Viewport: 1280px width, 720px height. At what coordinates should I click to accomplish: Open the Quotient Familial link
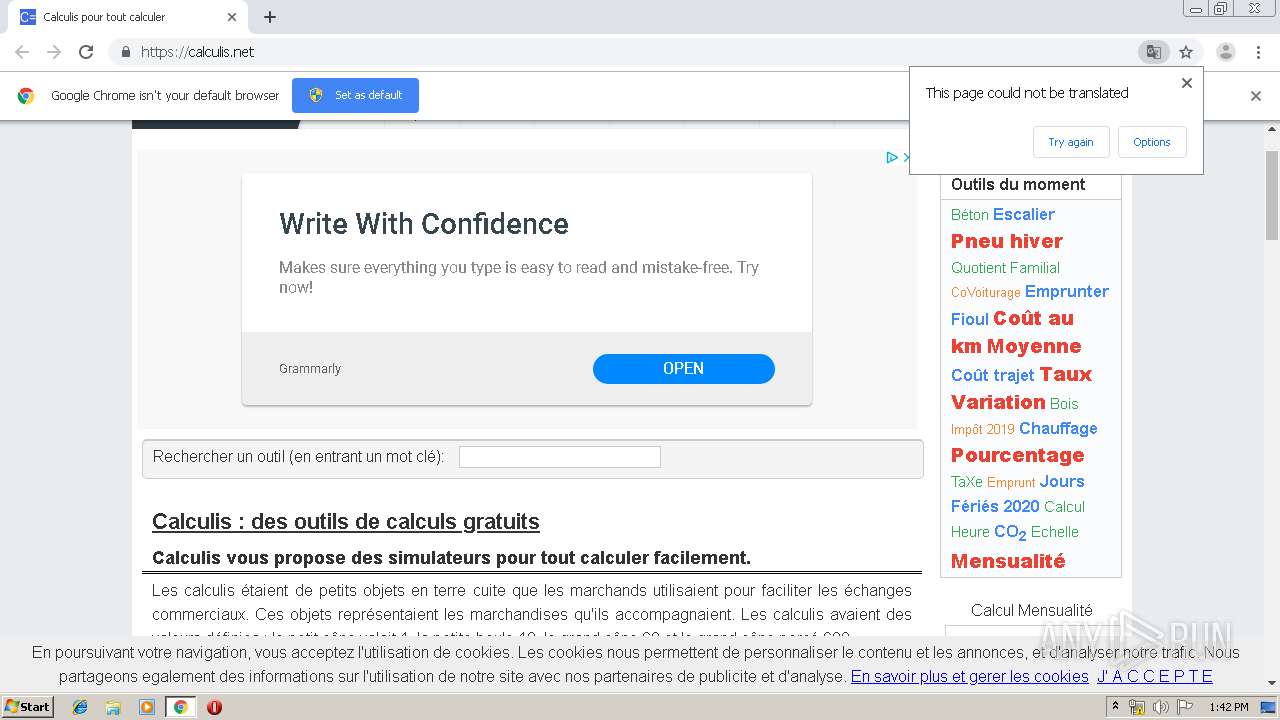point(1005,268)
